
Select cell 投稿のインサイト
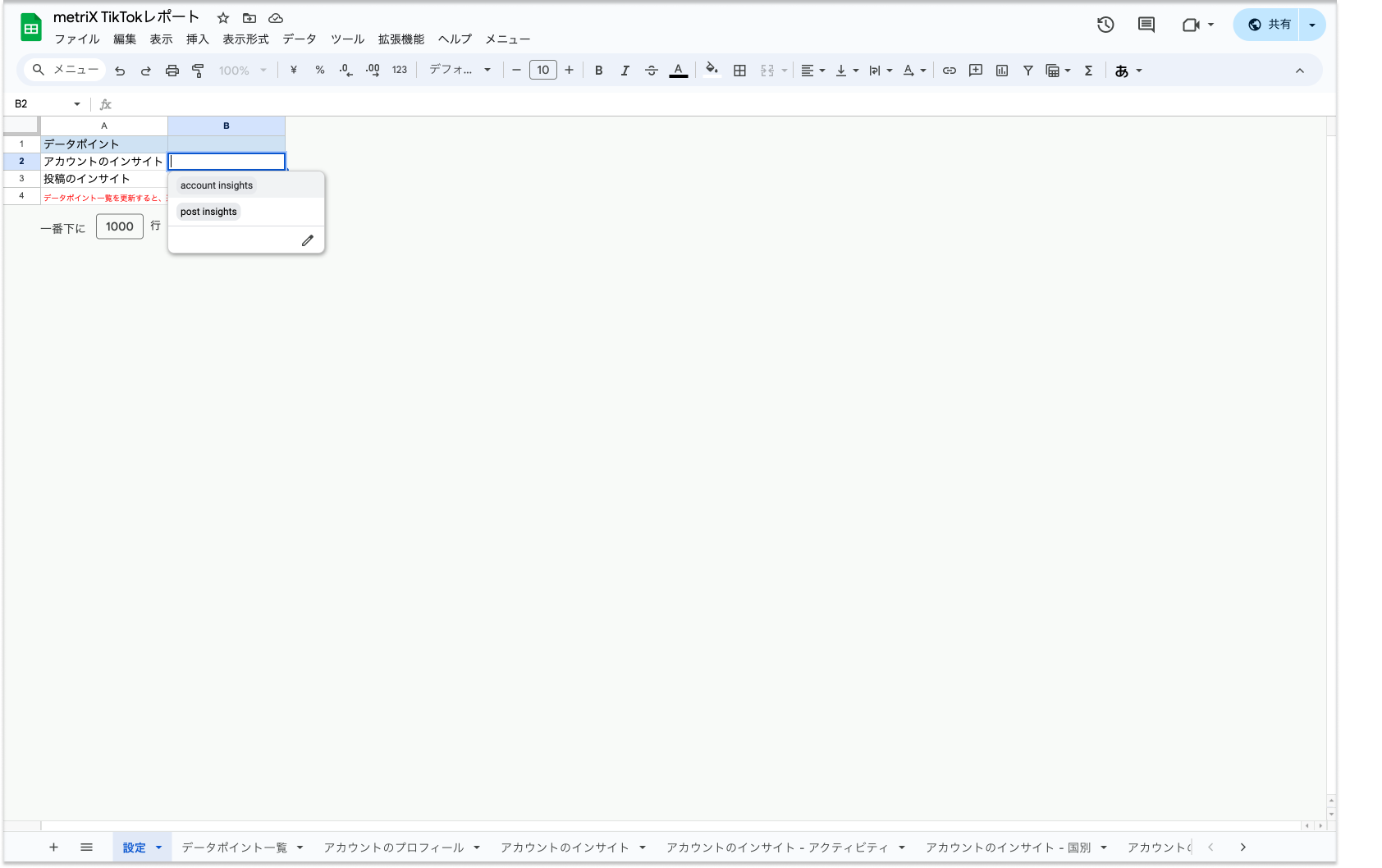(x=104, y=179)
